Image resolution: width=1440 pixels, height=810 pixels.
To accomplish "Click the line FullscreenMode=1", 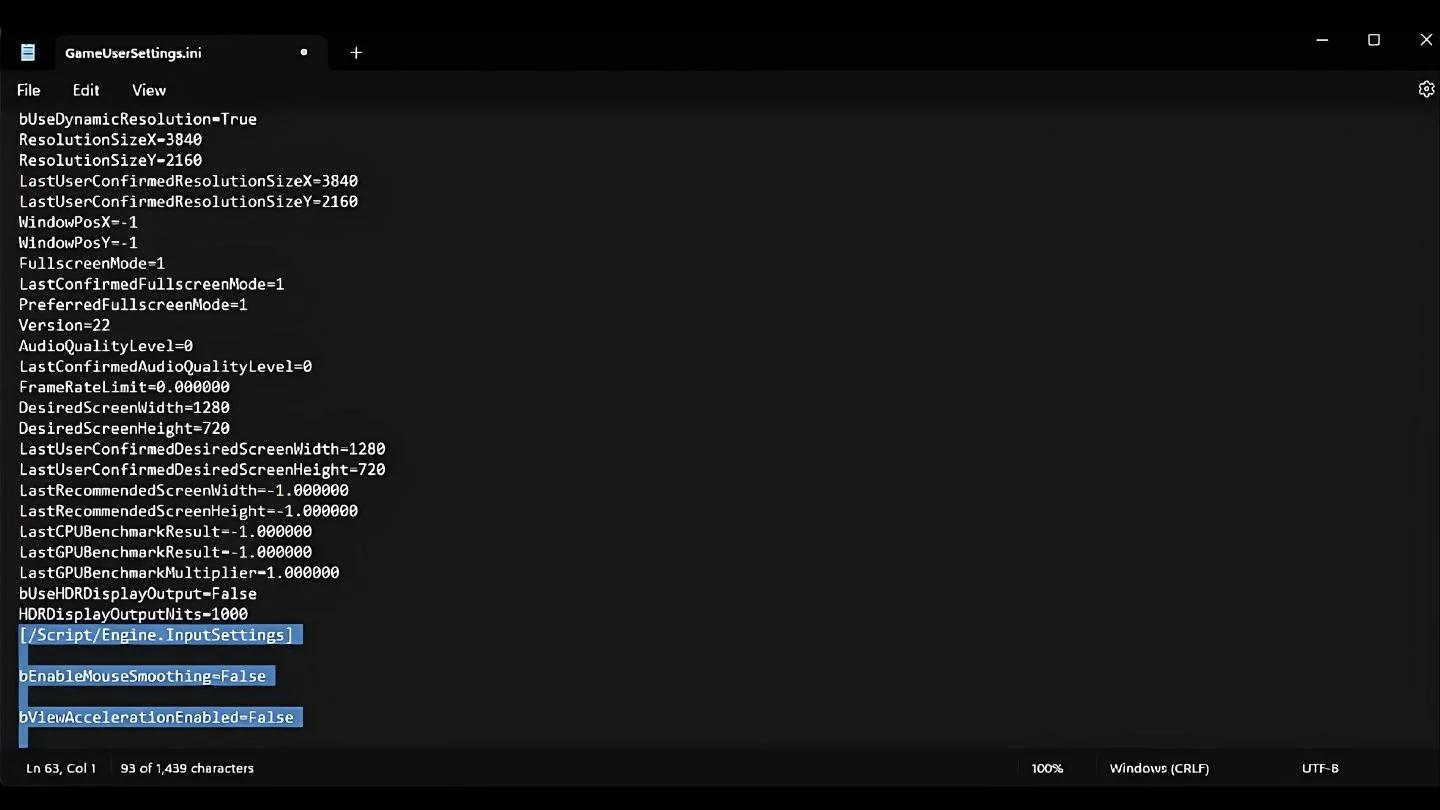I will click(92, 264).
